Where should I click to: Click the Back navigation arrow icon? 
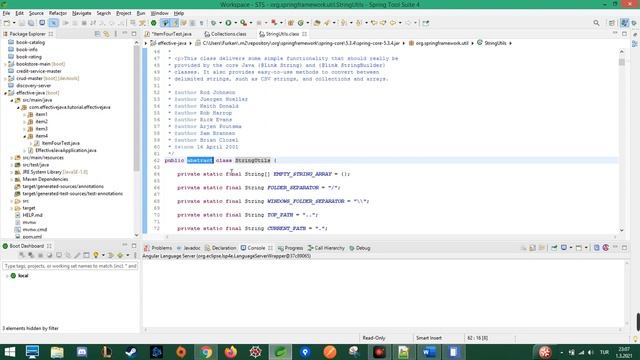point(393,23)
